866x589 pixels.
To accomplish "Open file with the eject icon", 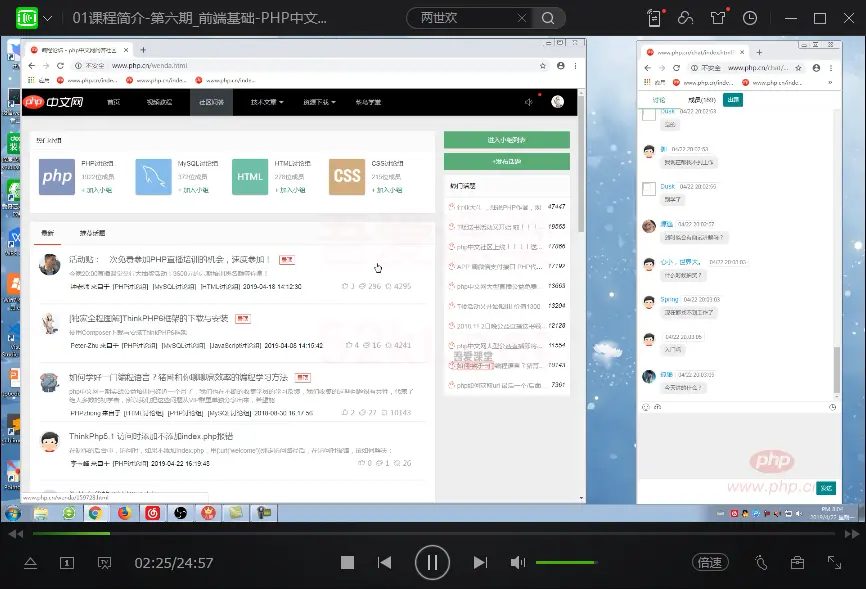I will 30,563.
